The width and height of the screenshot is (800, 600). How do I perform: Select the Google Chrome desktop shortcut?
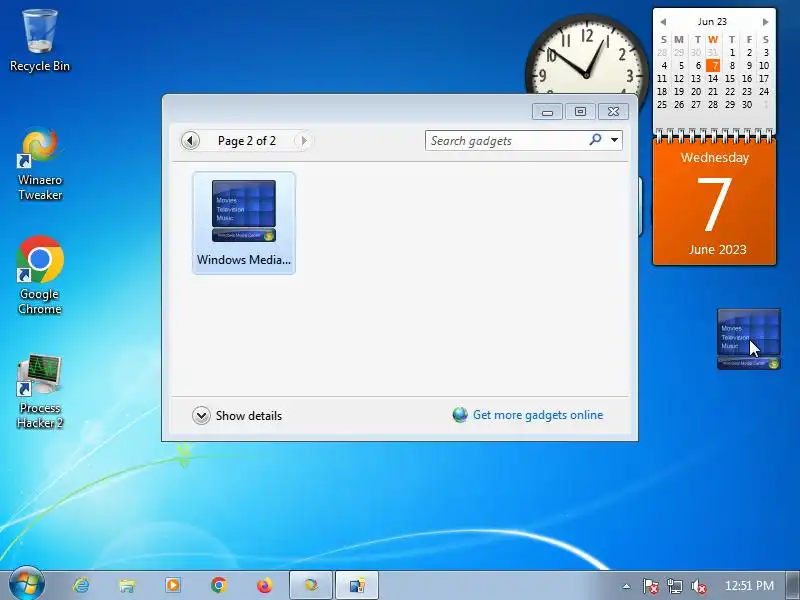point(40,276)
